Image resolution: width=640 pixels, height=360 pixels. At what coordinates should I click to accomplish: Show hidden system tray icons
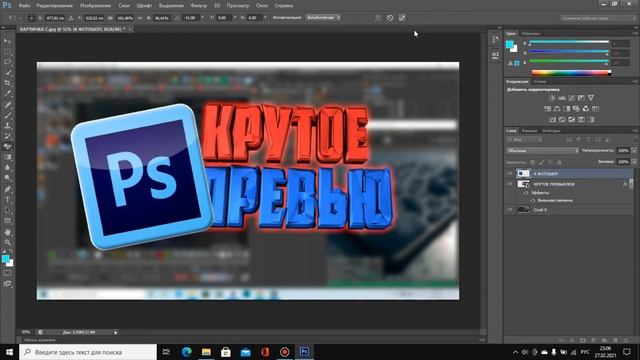tap(516, 352)
